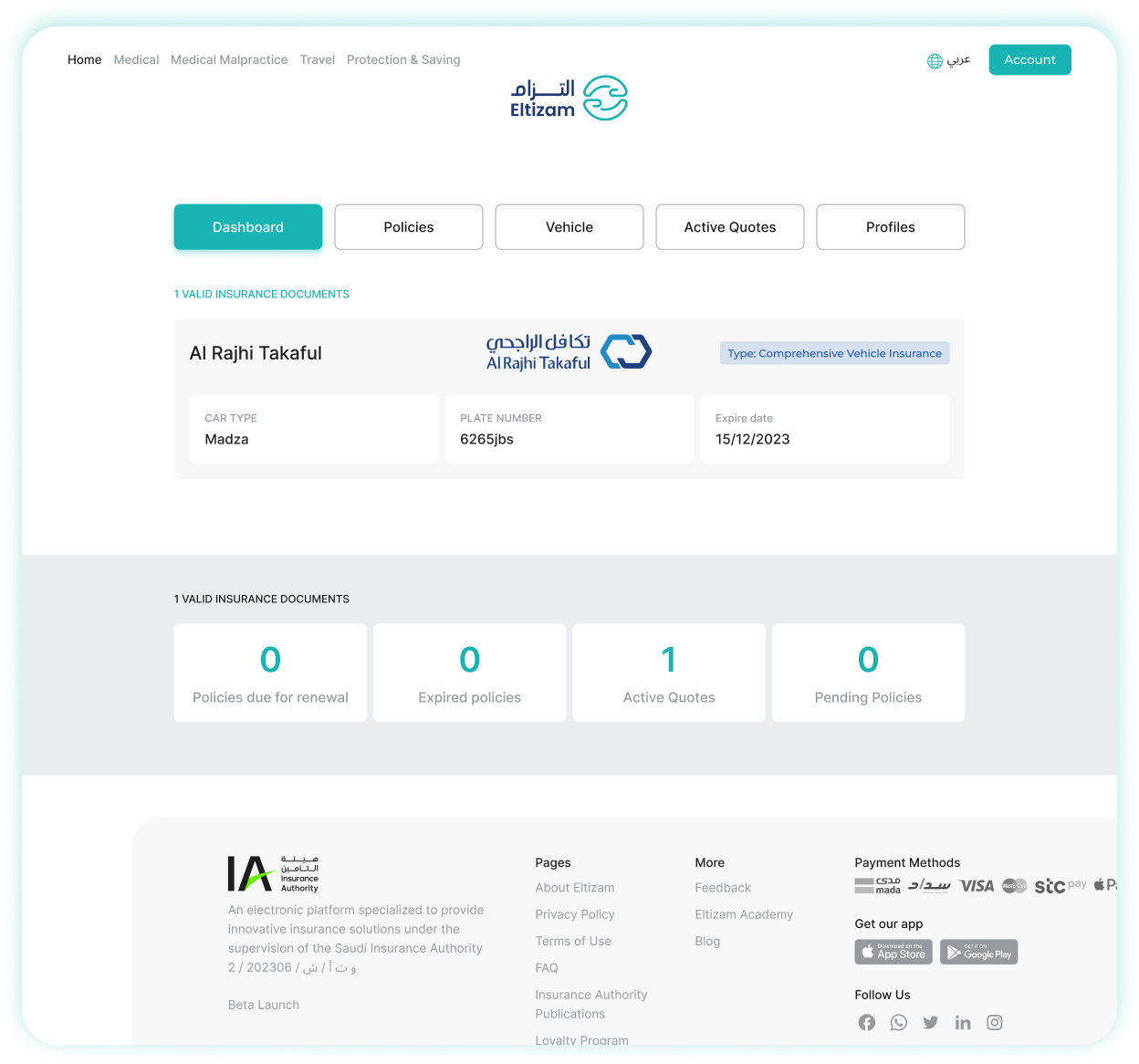Viewport: 1139px width, 1064px height.
Task: Open the Eltizam logo home link
Action: pos(569,98)
